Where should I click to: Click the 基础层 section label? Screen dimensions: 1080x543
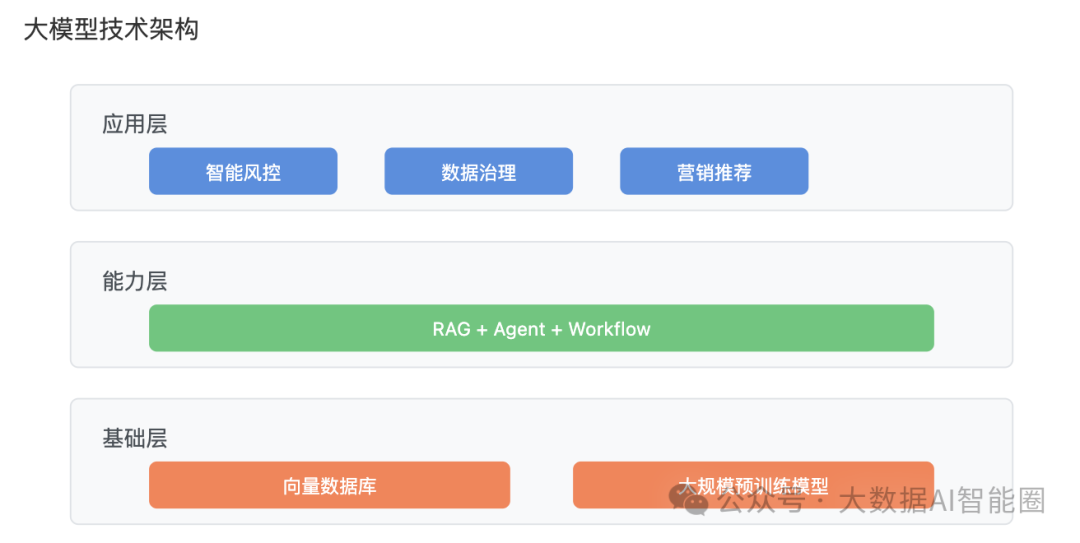(x=135, y=438)
